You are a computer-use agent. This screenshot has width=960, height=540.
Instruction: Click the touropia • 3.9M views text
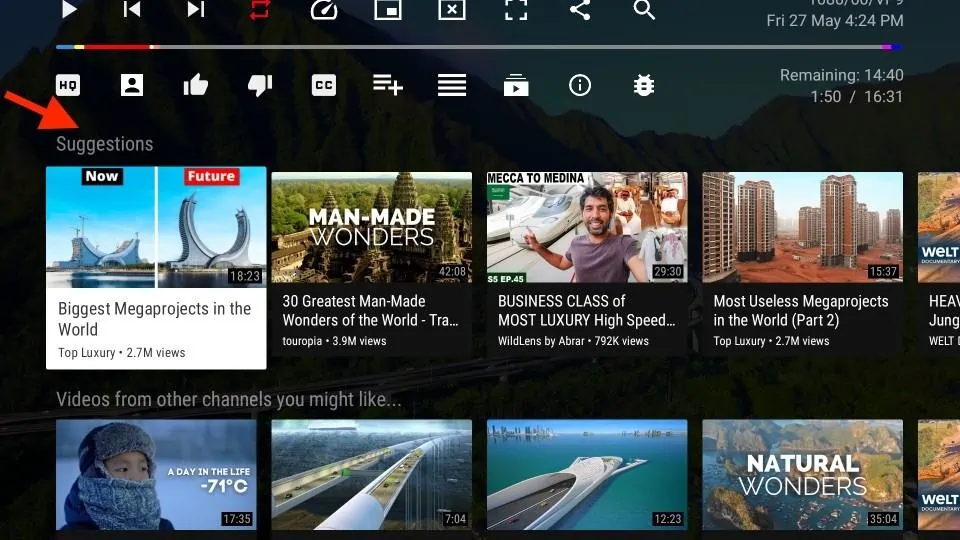click(334, 341)
